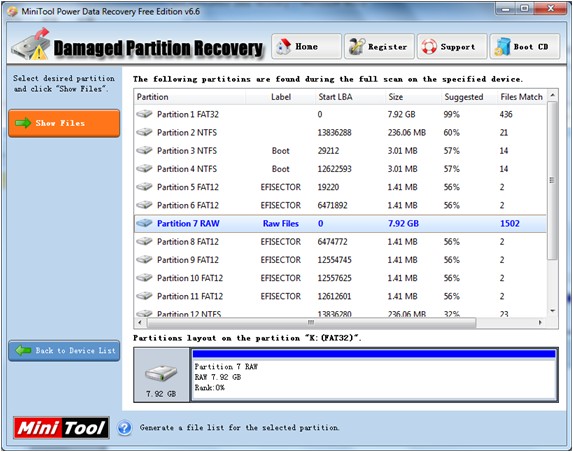Viewport: 573px width, 452px height.
Task: Open the Support button
Action: [x=452, y=46]
